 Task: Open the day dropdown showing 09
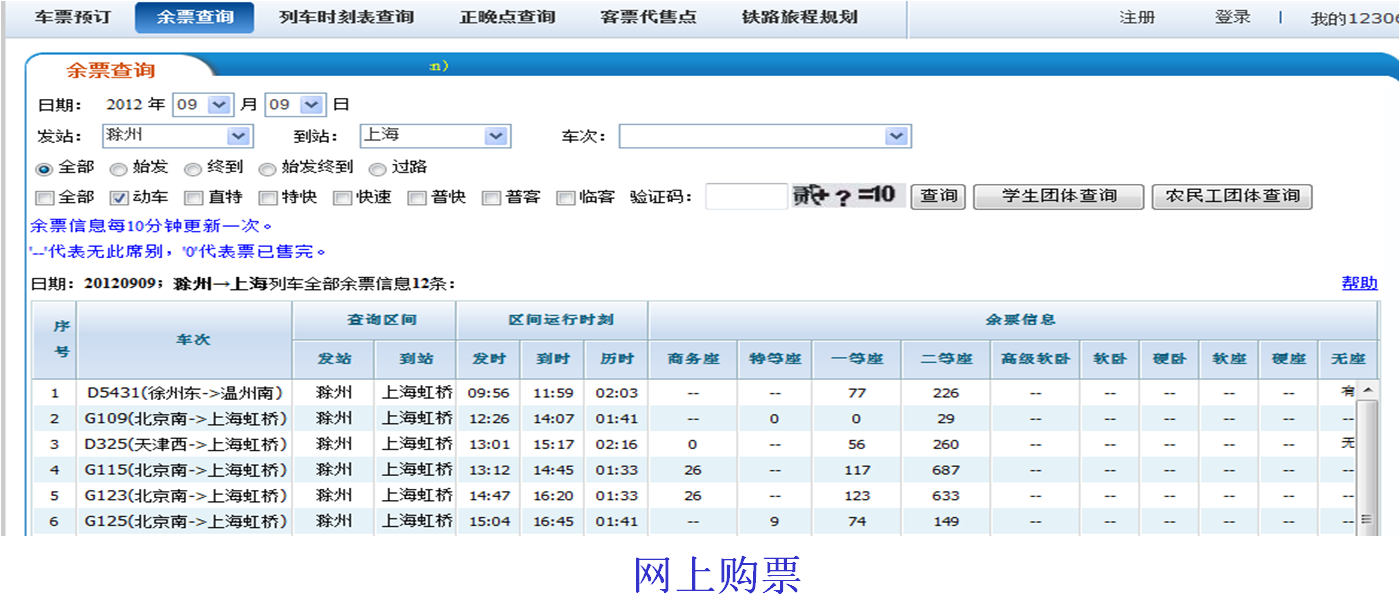[295, 104]
